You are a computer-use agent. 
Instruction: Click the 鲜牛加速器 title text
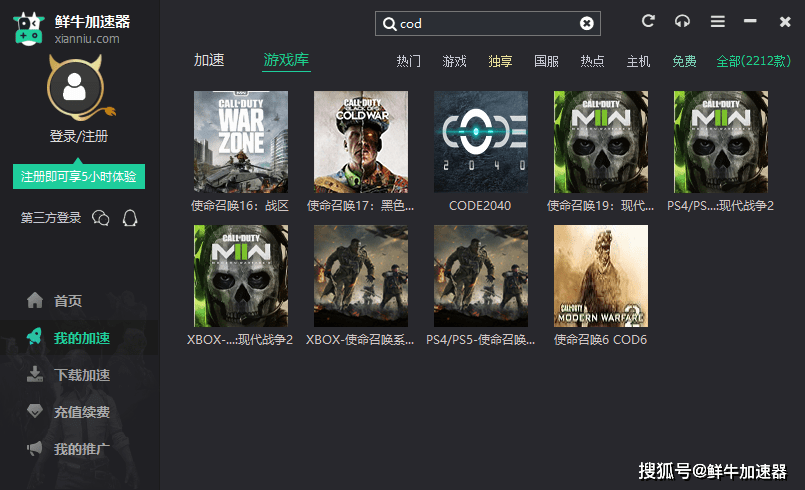92,21
